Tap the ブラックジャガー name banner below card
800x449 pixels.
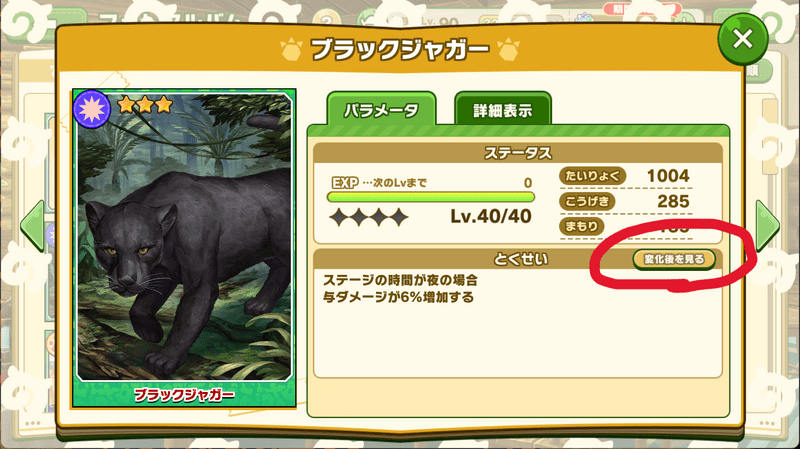[184, 394]
